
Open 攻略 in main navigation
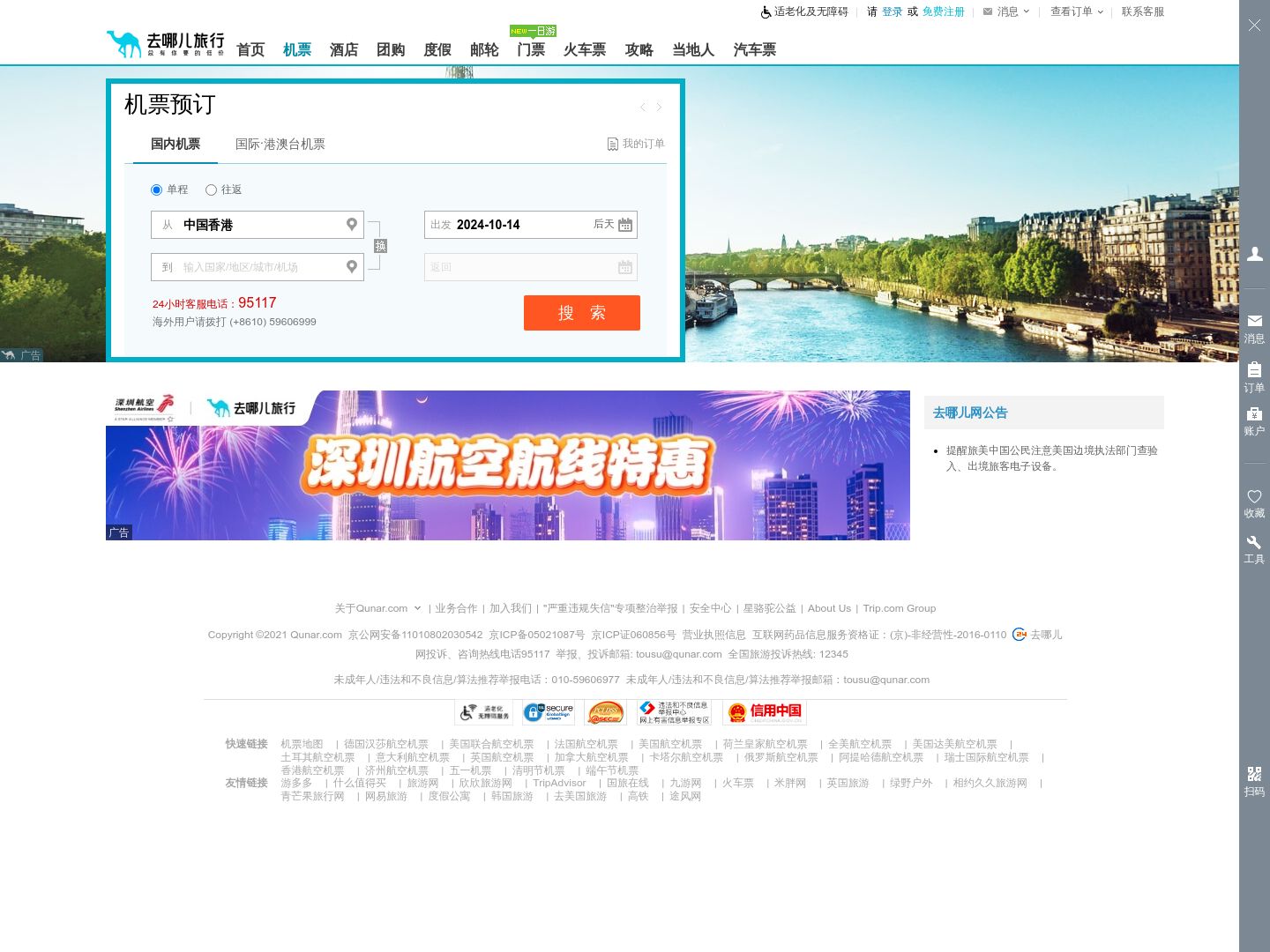point(639,50)
